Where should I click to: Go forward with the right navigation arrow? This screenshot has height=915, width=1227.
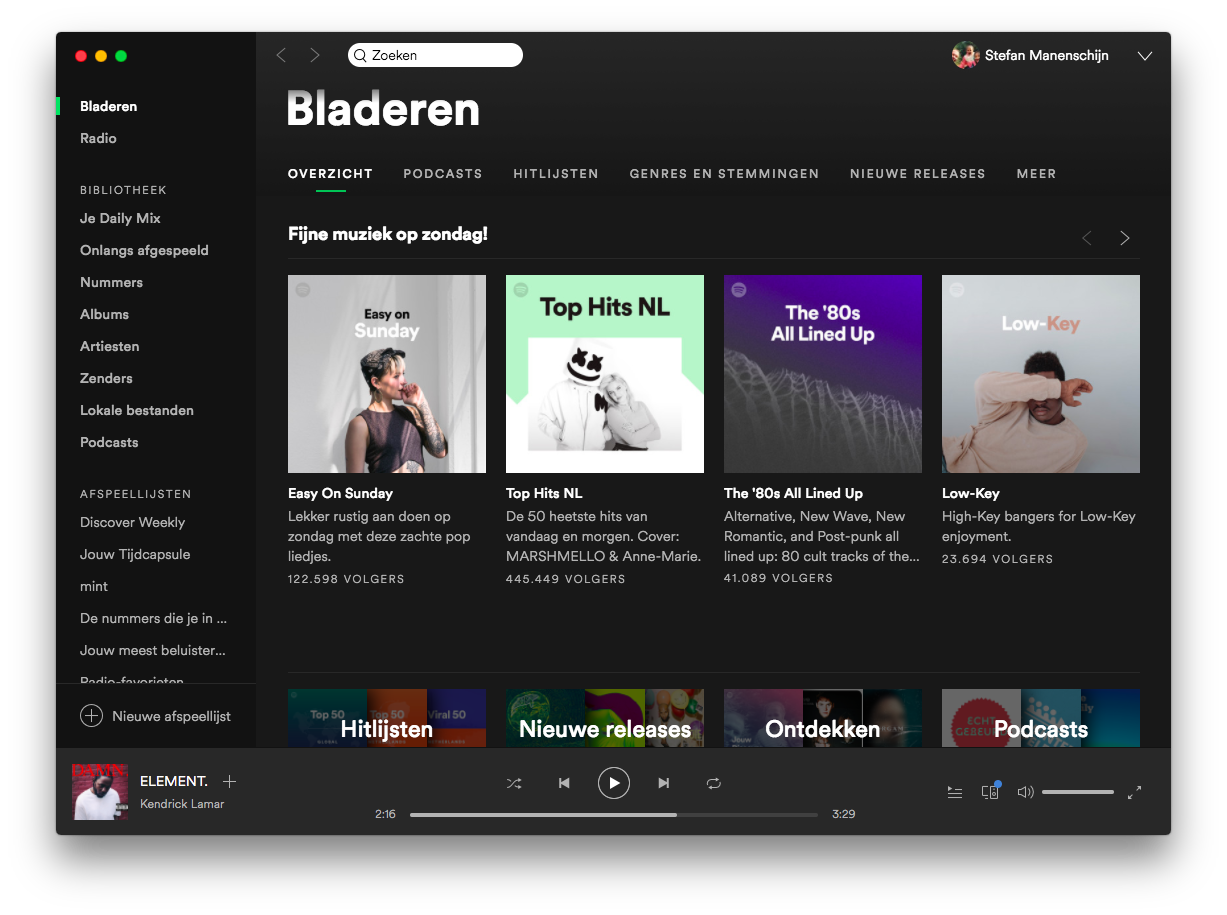315,55
